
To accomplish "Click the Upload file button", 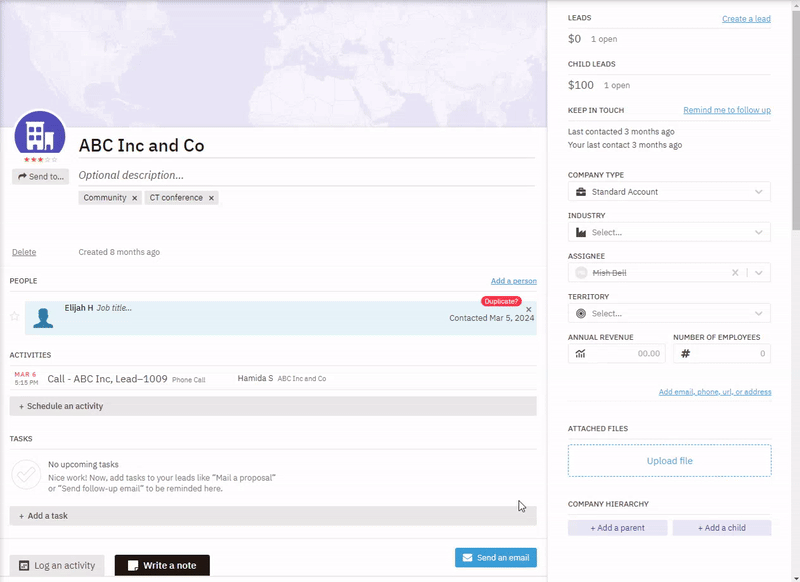I will coord(669,460).
